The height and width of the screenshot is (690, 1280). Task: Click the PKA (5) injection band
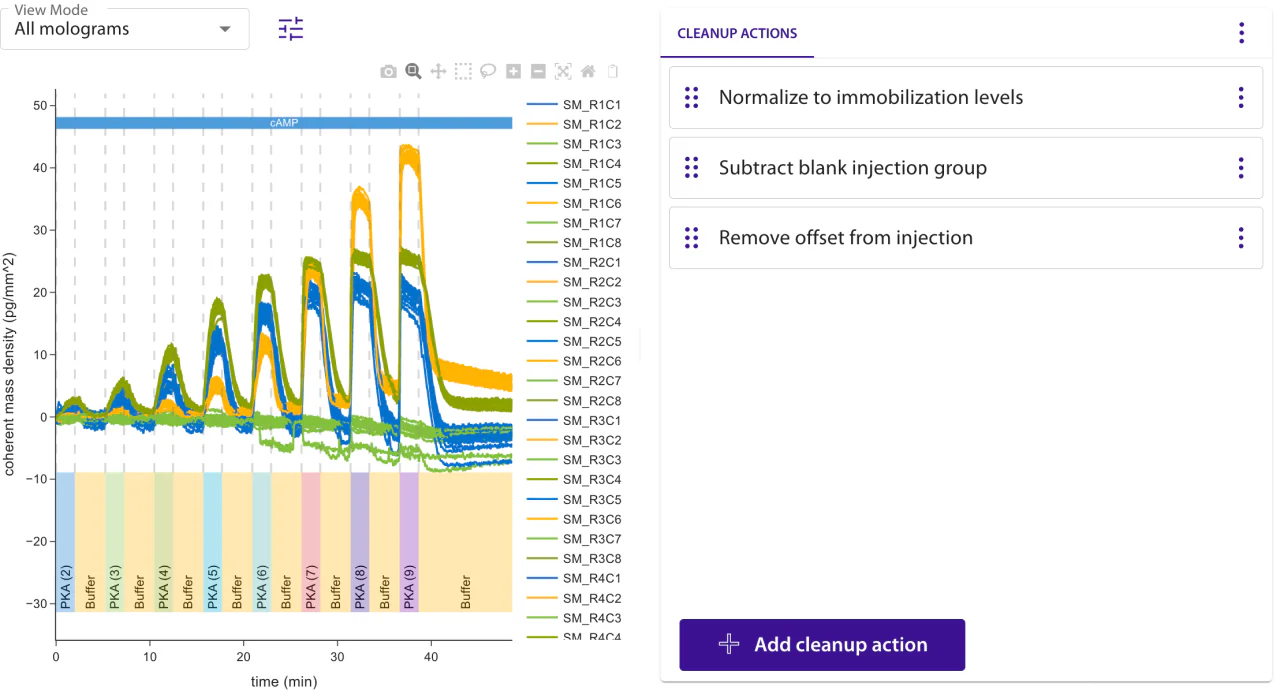(212, 542)
